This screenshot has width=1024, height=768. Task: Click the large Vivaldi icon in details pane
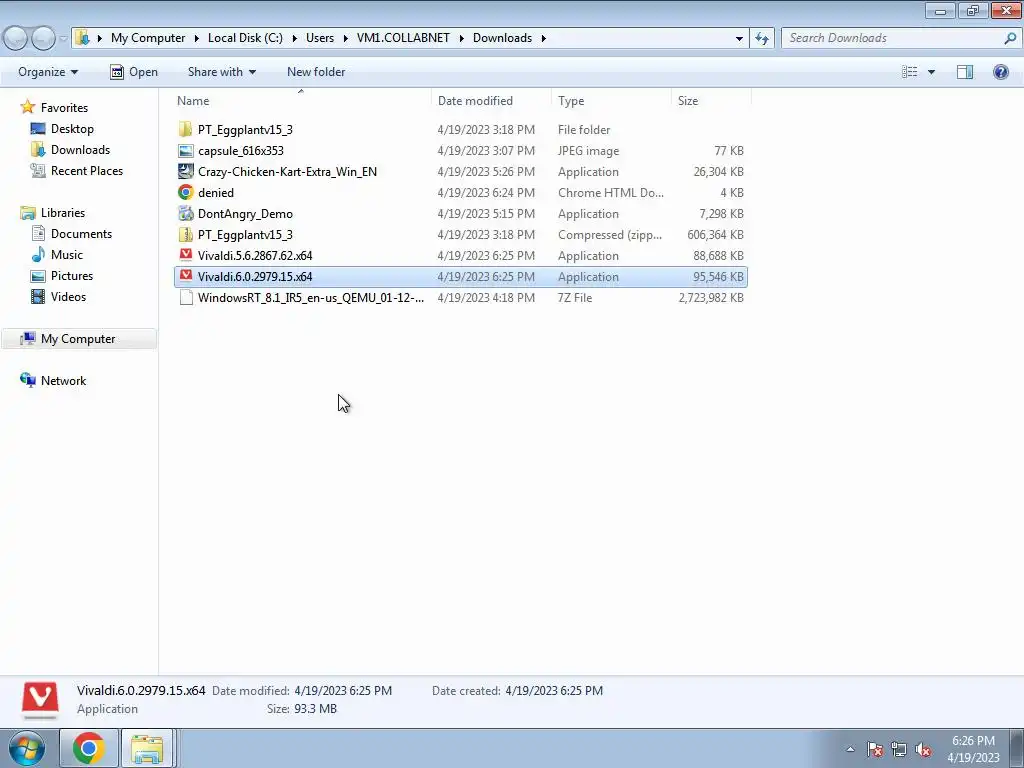pos(40,699)
